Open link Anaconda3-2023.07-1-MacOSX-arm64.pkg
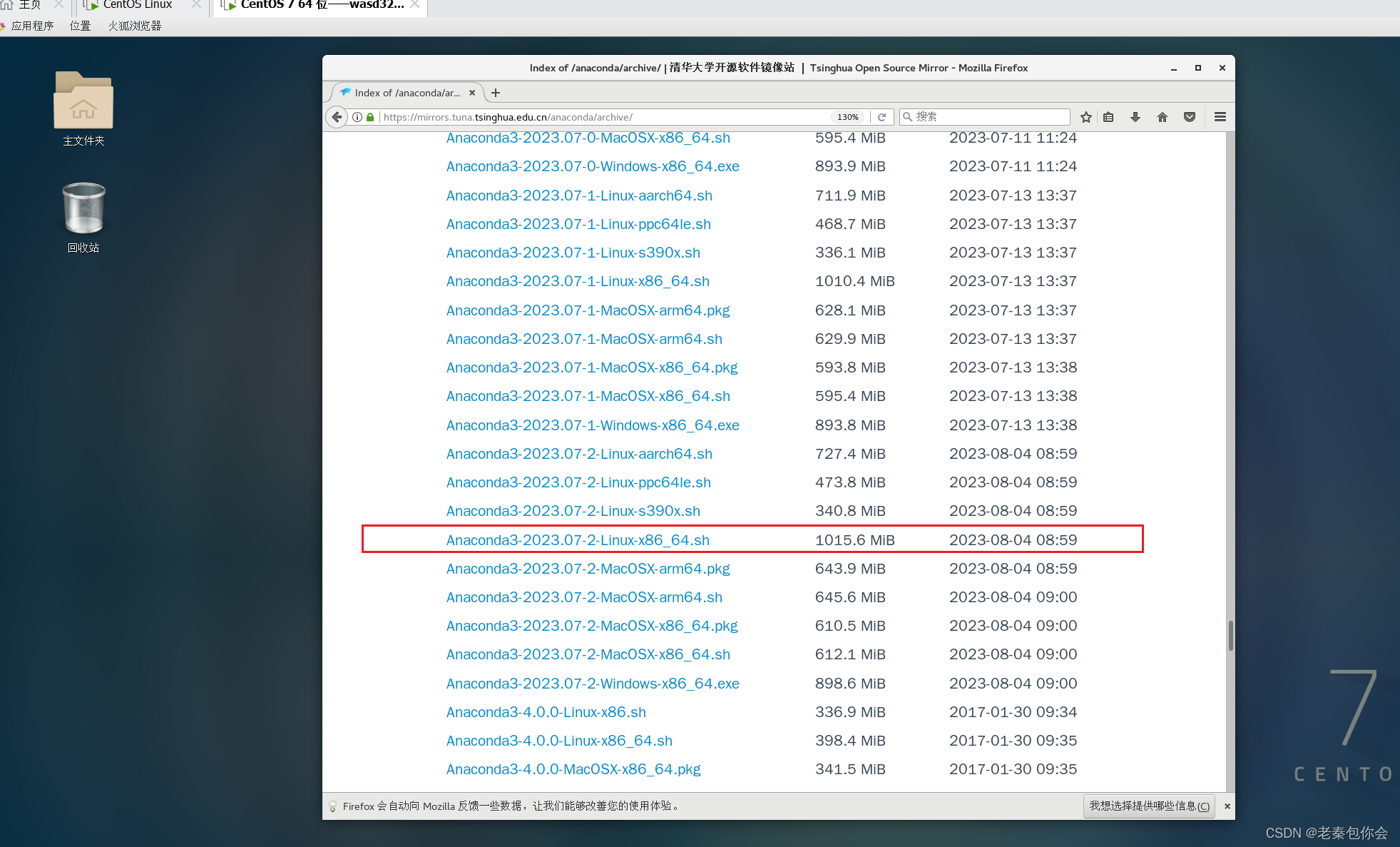The width and height of the screenshot is (1400, 847). point(588,310)
